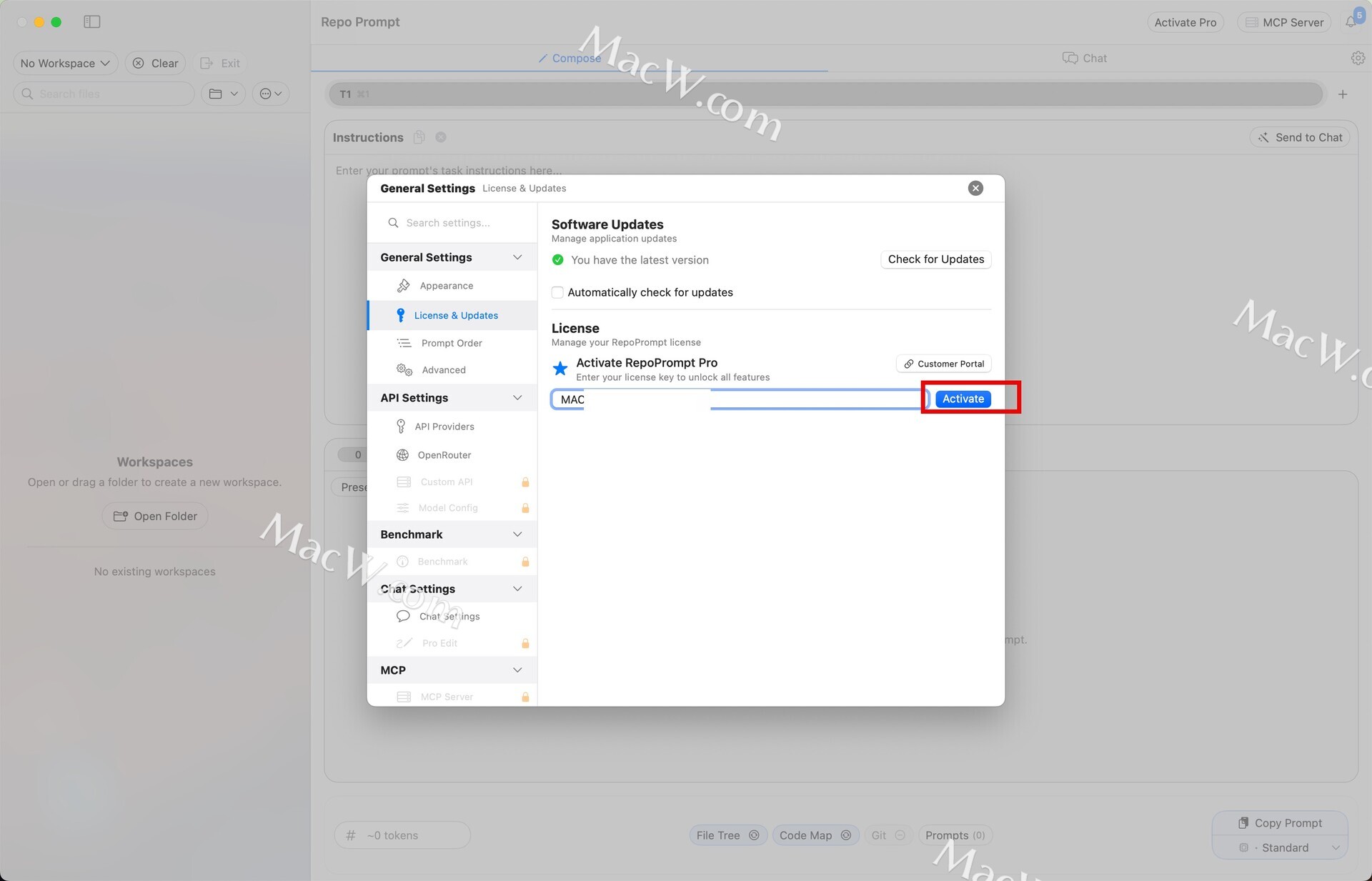1372x881 pixels.
Task: Collapse the API Settings section
Action: pos(517,398)
